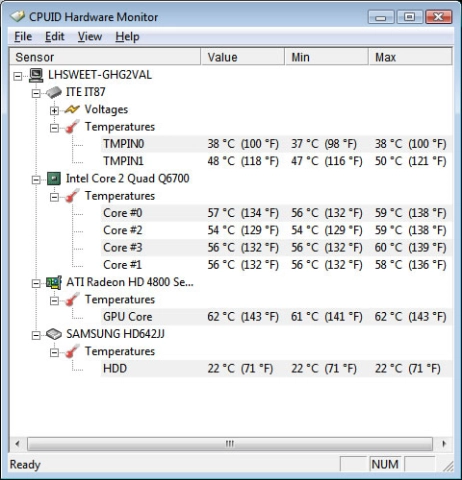Viewport: 462px width, 480px height.
Task: Select the HDD sensor row
Action: point(276,369)
